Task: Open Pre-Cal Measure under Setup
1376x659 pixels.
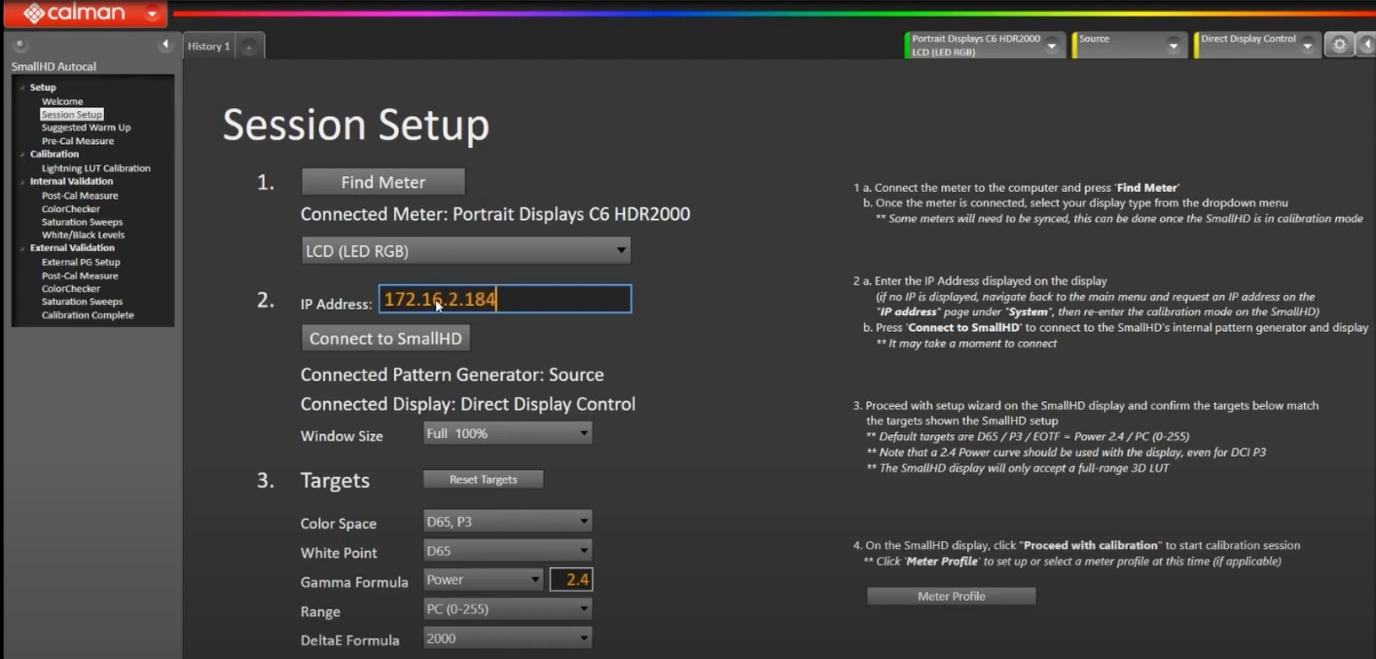Action: [78, 141]
